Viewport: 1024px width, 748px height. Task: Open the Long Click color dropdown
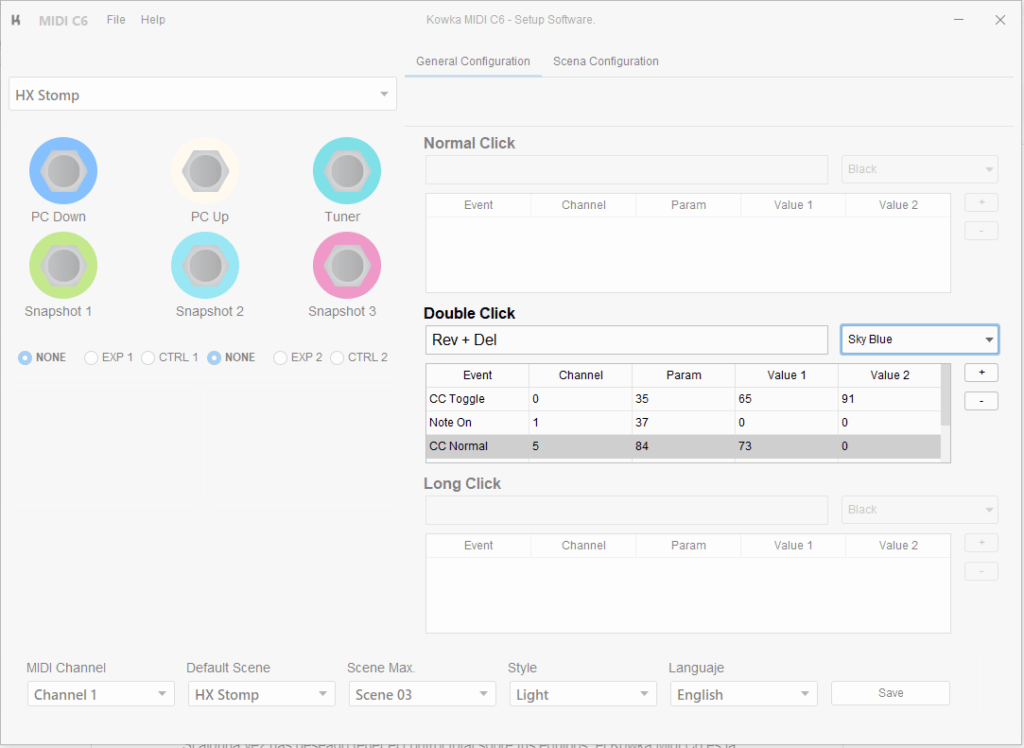click(920, 510)
